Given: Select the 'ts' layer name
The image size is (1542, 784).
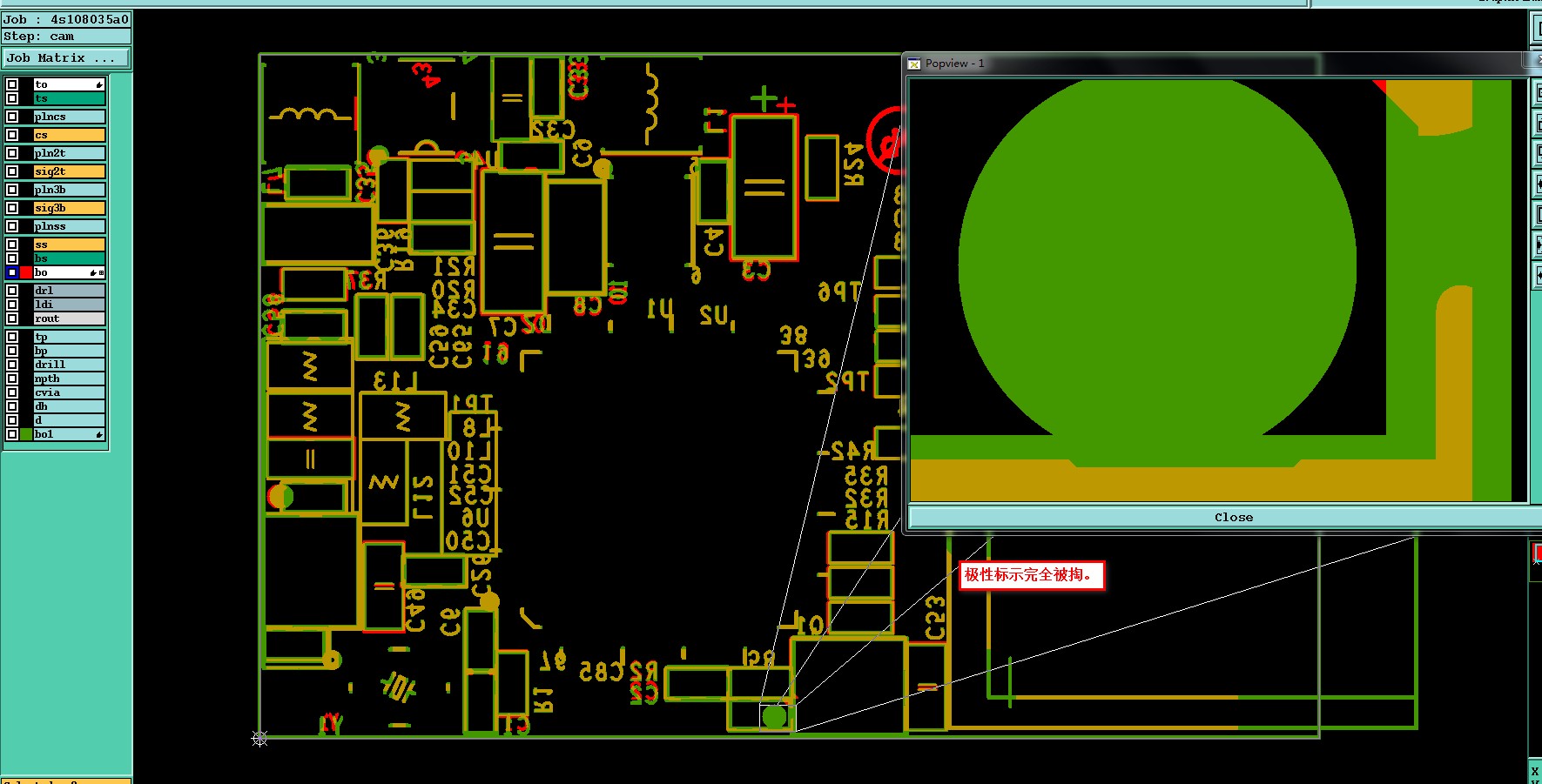Looking at the screenshot, I should coord(69,98).
